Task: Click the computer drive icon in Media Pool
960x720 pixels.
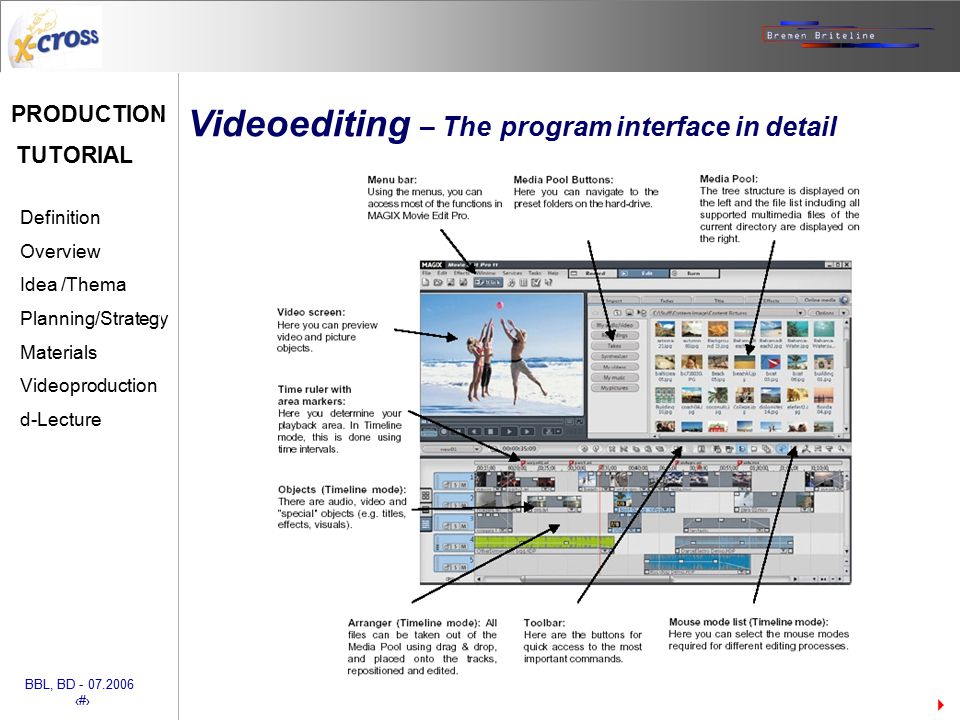Action: pyautogui.click(x=629, y=313)
